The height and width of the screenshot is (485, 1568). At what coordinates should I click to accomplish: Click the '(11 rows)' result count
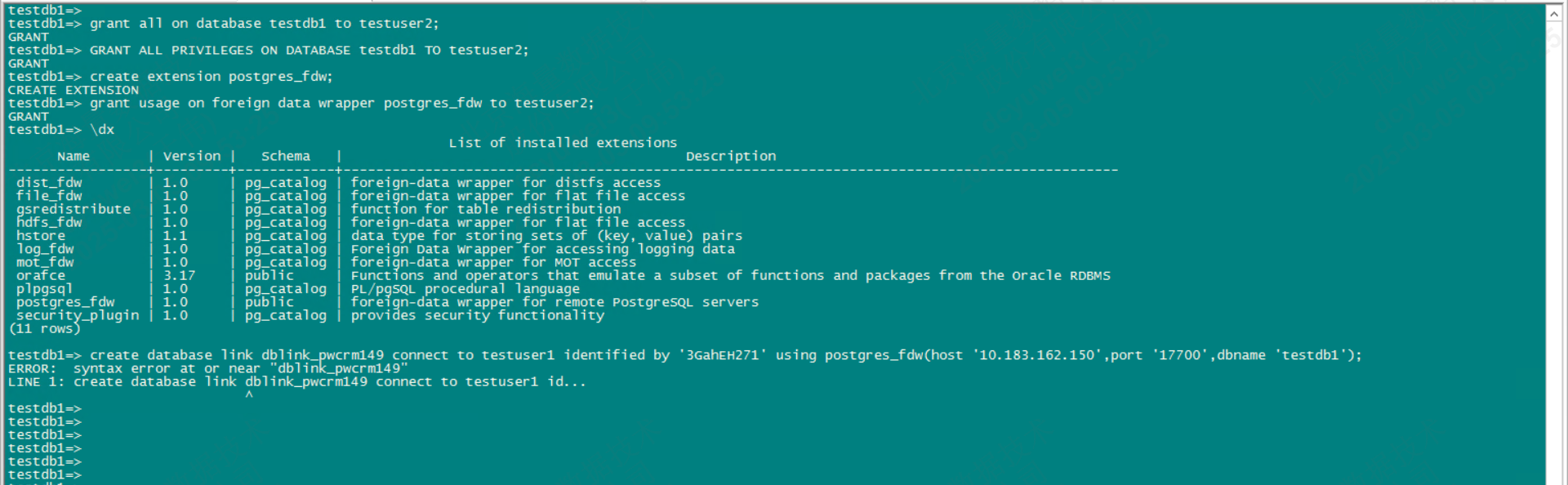tap(45, 328)
